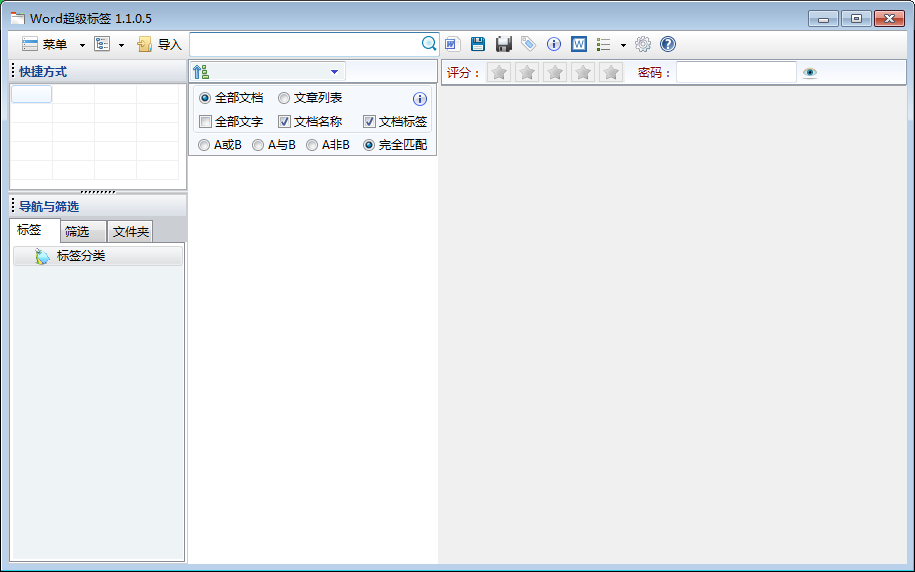Switch to the 文件夹 tab
915x572 pixels.
[130, 232]
